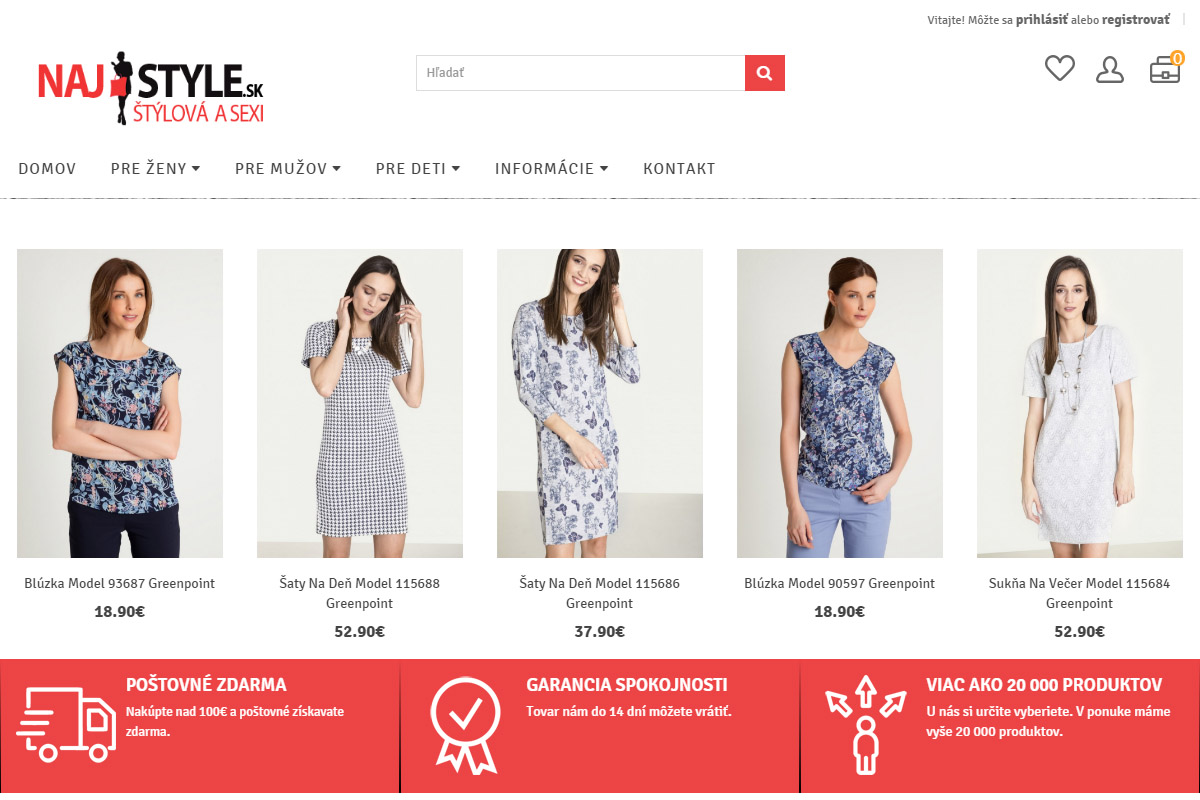
Task: Expand the PRE DETI dropdown menu
Action: tap(418, 168)
